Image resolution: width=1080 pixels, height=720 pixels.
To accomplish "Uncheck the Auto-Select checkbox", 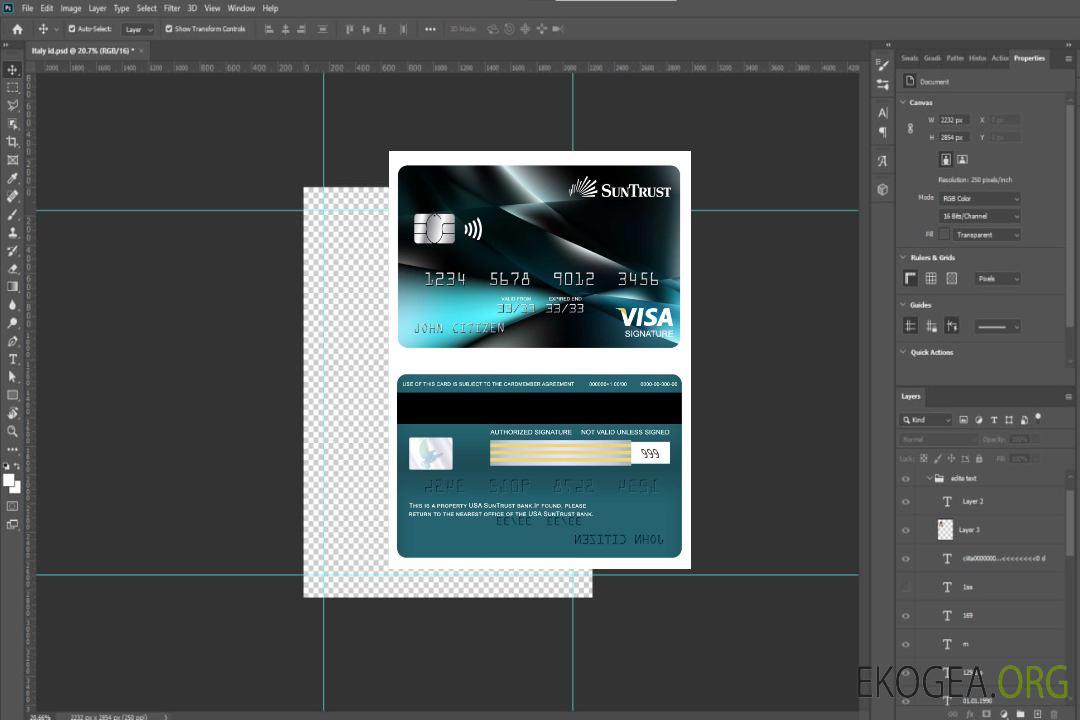I will click(71, 29).
